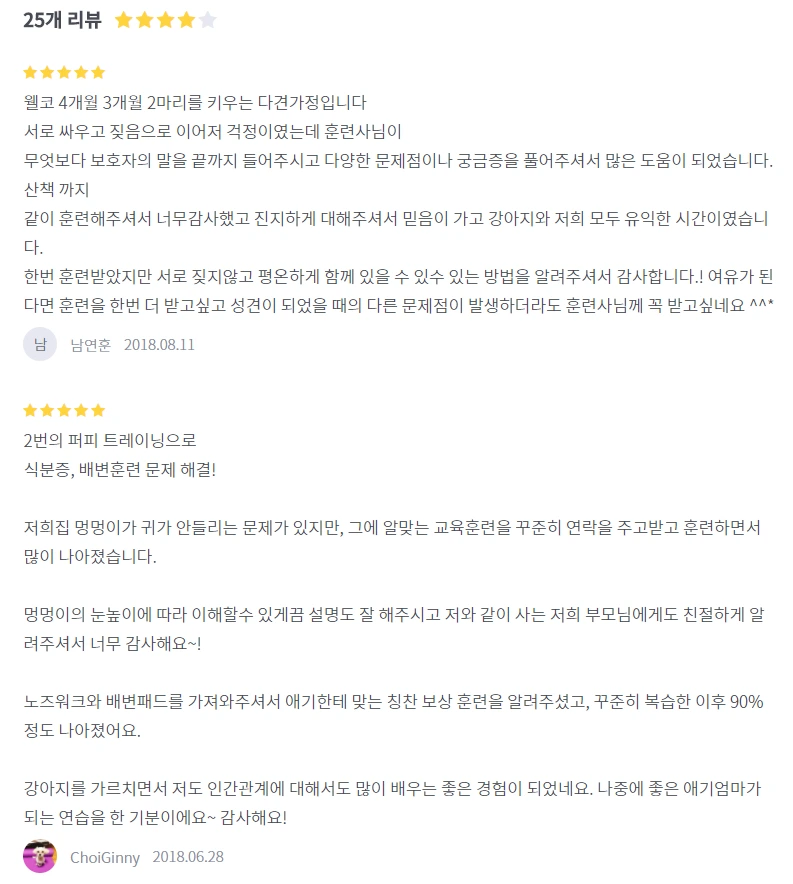Click the line 2번의 퍼피 트레이닝으로
Image resolution: width=793 pixels, height=884 pixels.
pyautogui.click(x=110, y=440)
